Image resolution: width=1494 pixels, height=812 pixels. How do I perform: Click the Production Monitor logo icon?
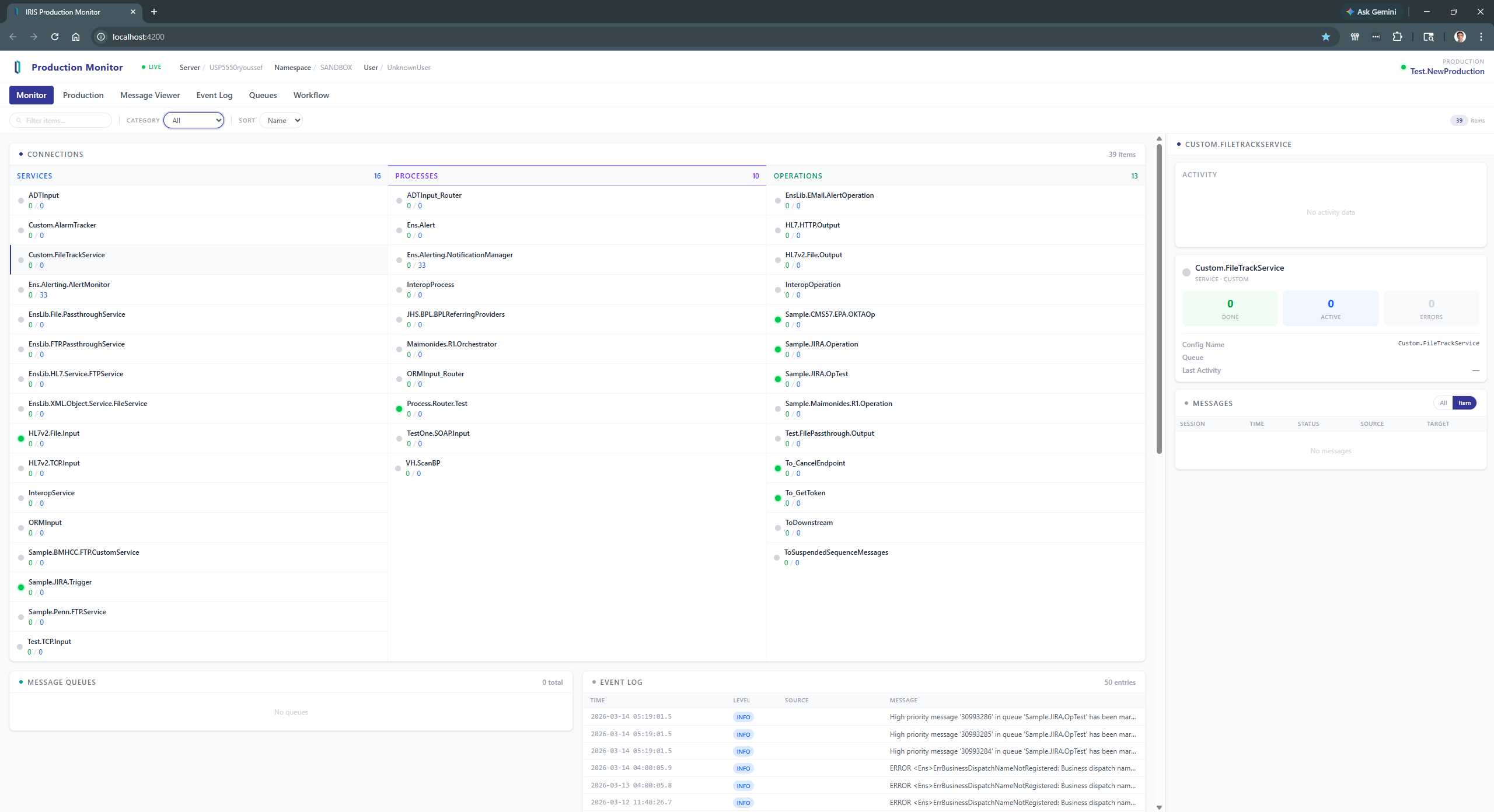18,67
